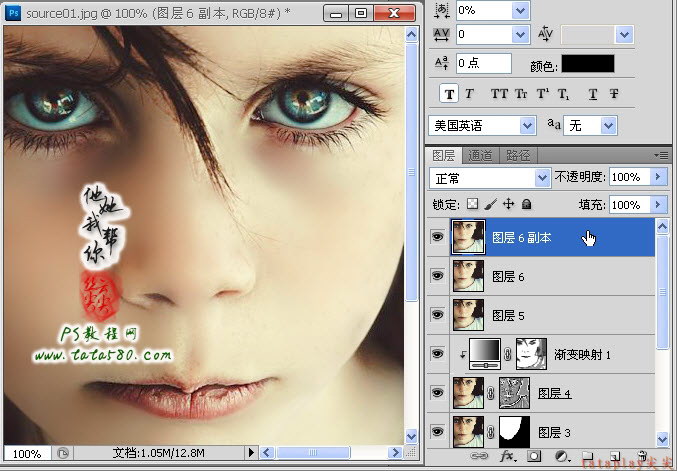Click the add layer style fx icon
This screenshot has height=471, width=677.
click(x=507, y=456)
